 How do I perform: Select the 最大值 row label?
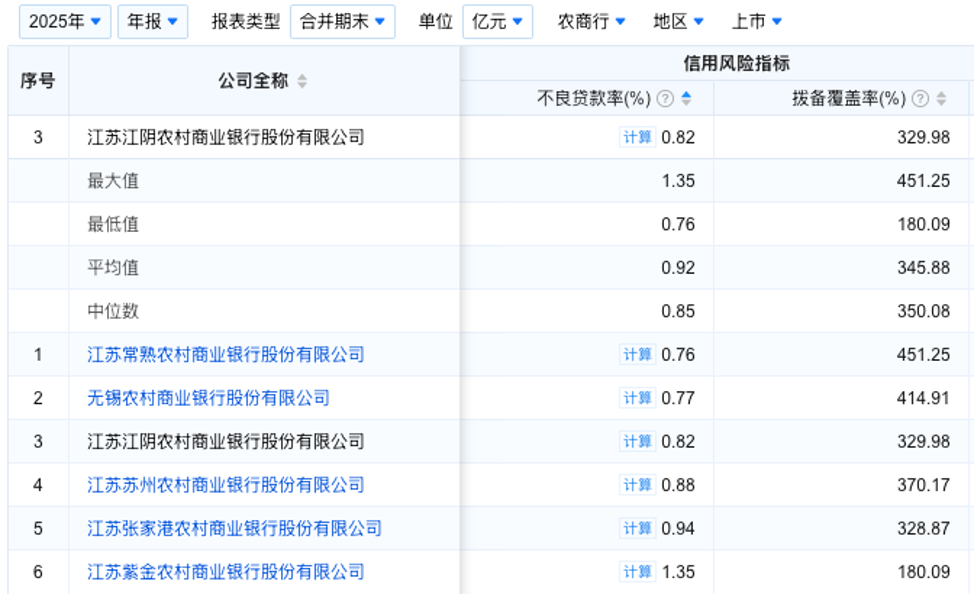pos(113,181)
